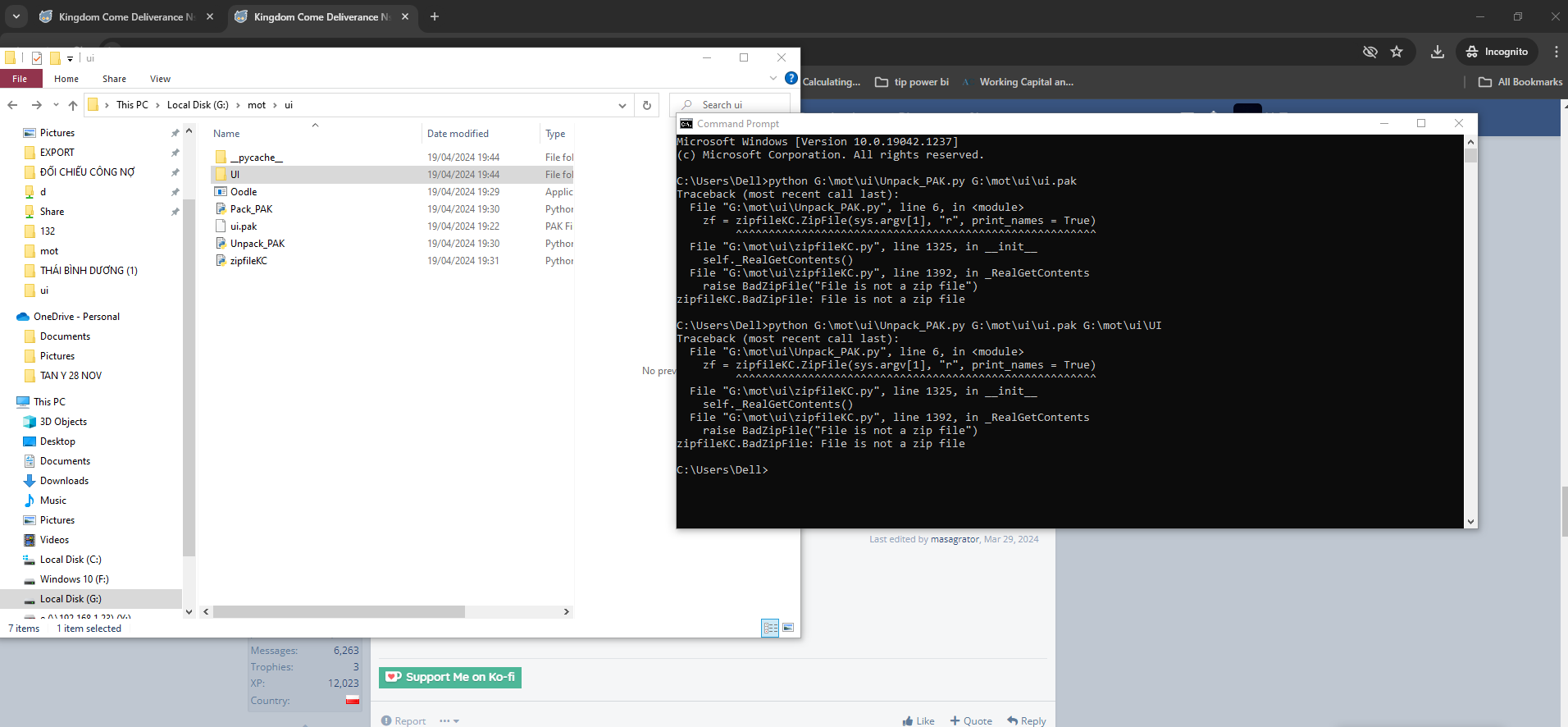This screenshot has height=727, width=1568.
Task: Open Chrome's tab search dropdown
Action: click(x=16, y=16)
